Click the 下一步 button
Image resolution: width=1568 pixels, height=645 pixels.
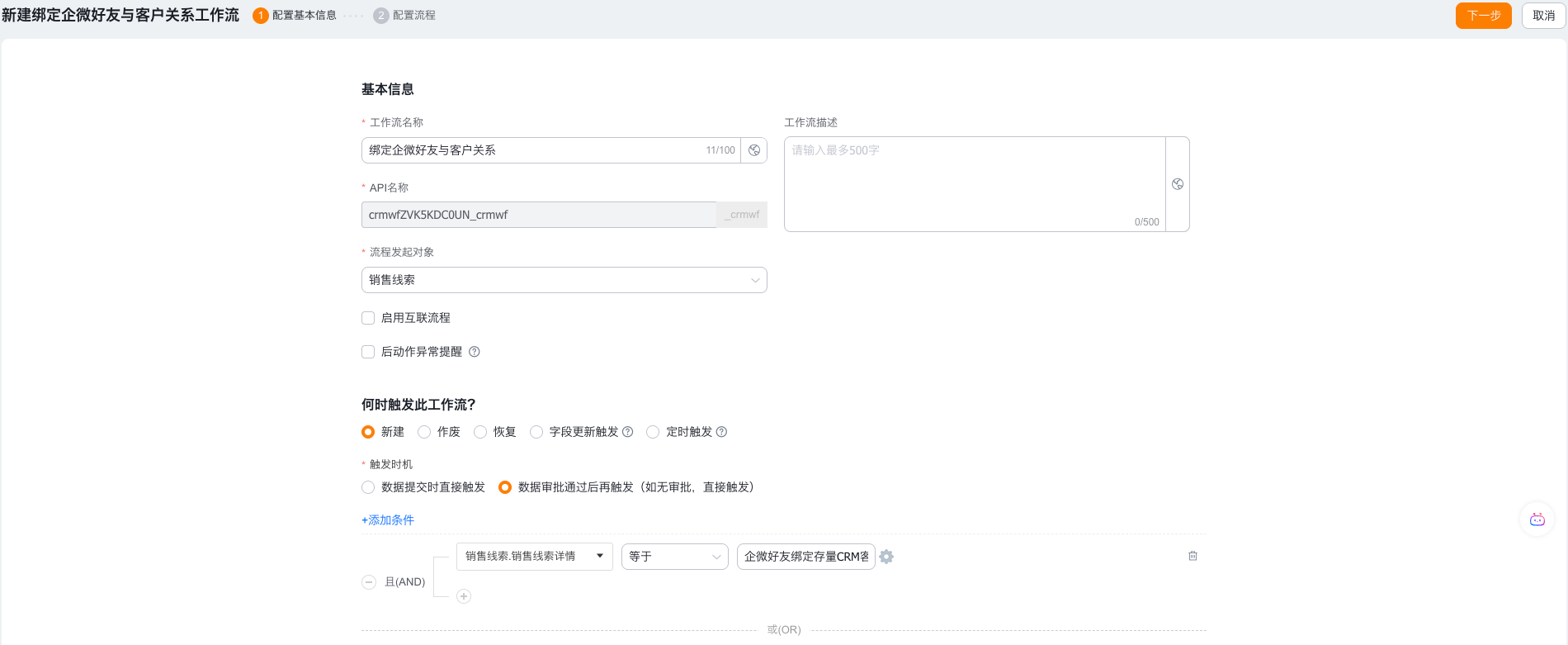1483,16
